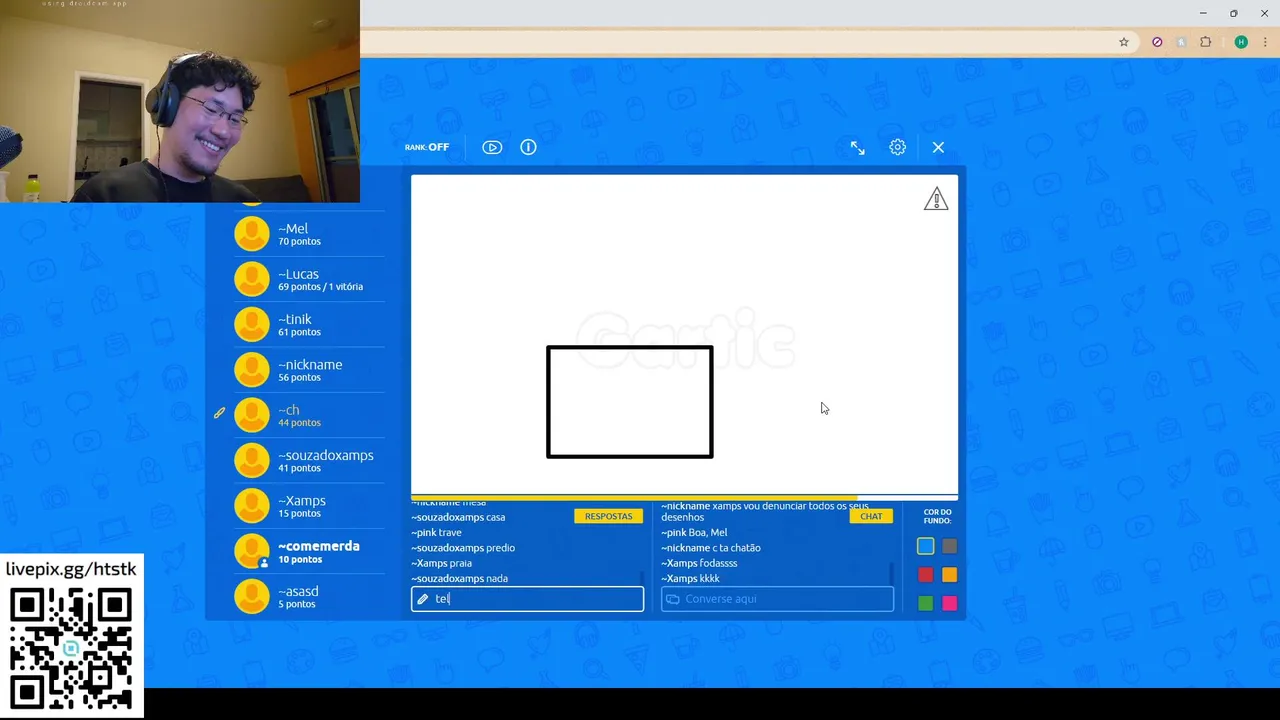The image size is (1280, 720).
Task: Click the answer '~souzadoxamps casa'
Action: (x=458, y=517)
